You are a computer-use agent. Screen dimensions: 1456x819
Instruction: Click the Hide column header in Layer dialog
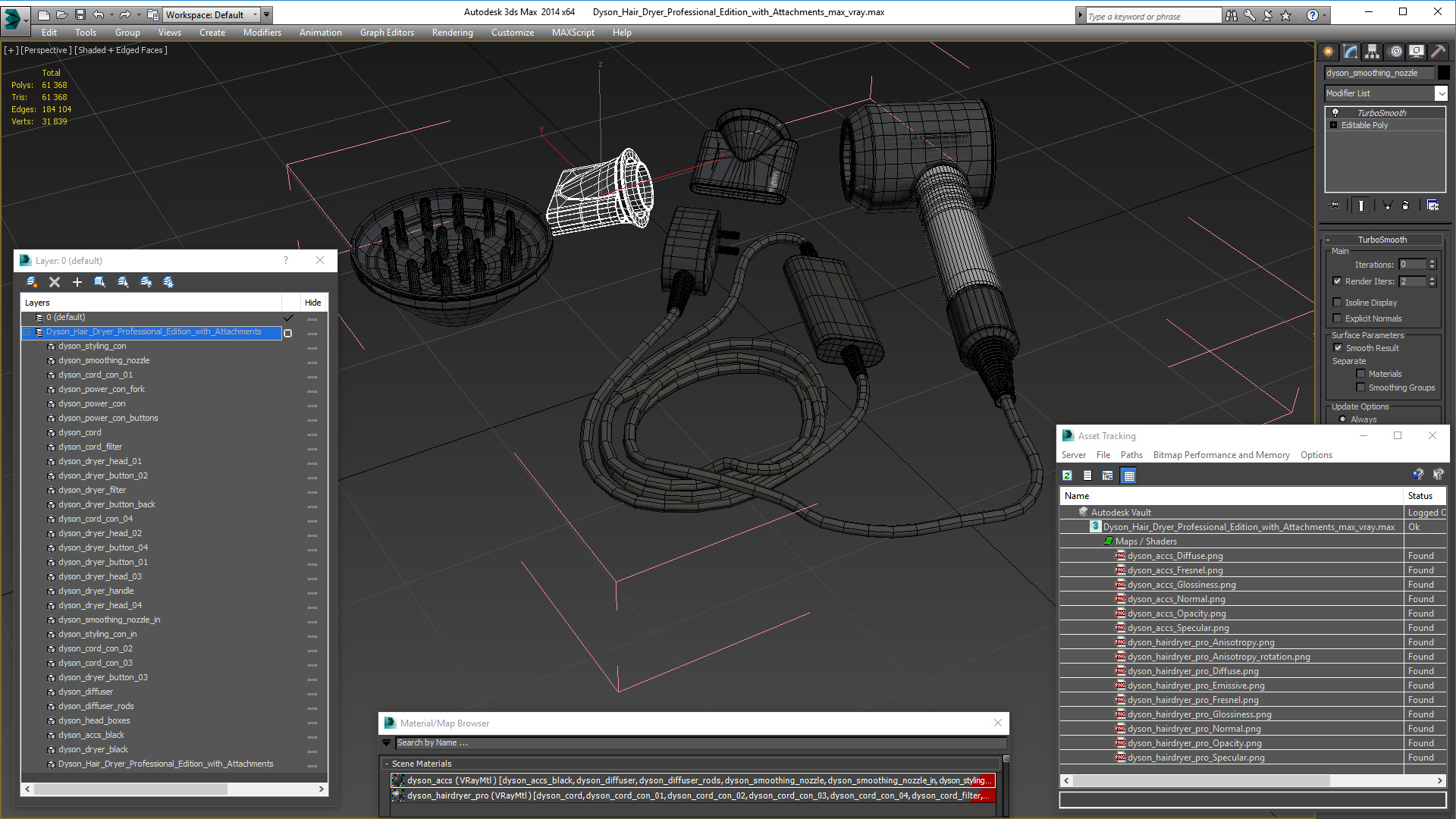313,303
